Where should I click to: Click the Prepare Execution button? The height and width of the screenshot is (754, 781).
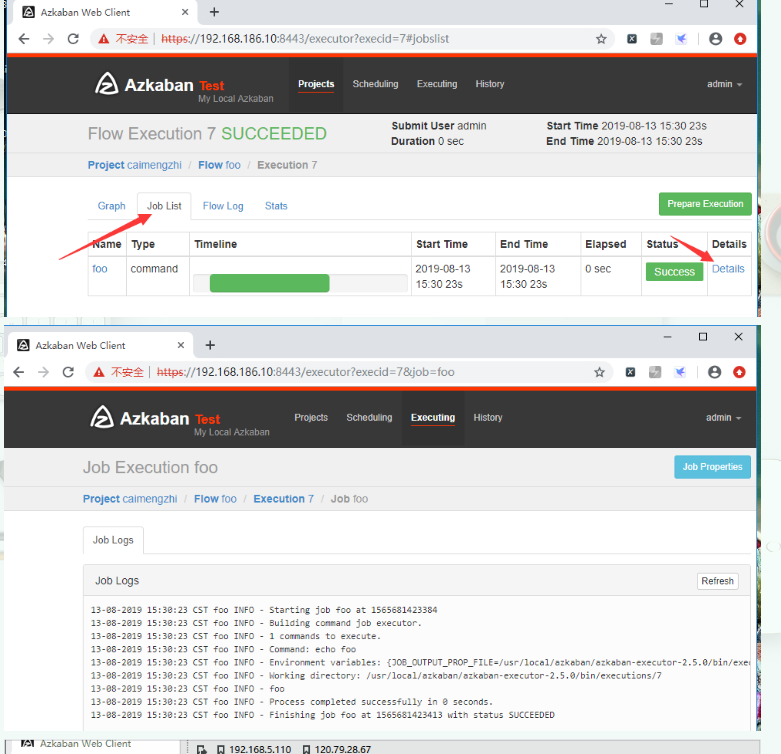[x=705, y=204]
